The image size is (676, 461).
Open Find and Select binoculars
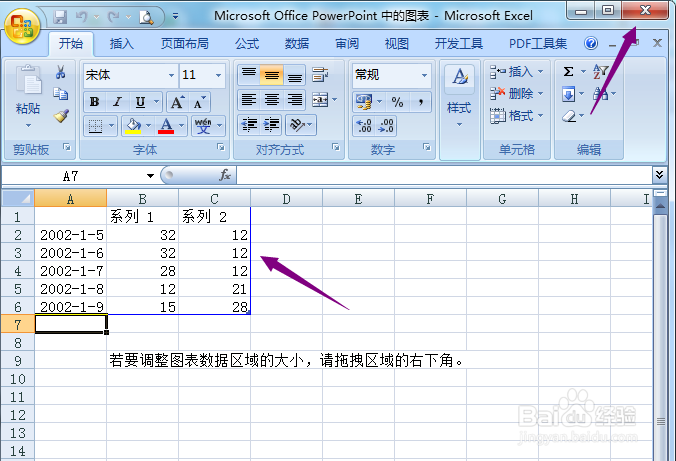click(601, 94)
